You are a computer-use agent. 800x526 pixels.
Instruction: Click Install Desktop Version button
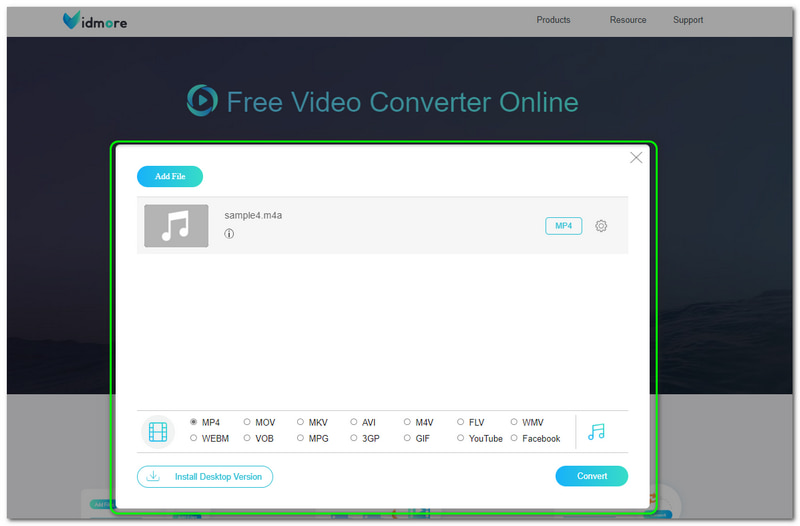[205, 477]
